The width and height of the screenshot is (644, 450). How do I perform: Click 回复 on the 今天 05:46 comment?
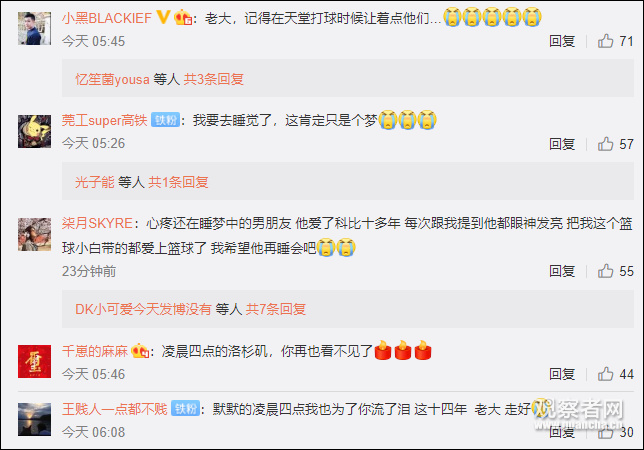pos(562,374)
